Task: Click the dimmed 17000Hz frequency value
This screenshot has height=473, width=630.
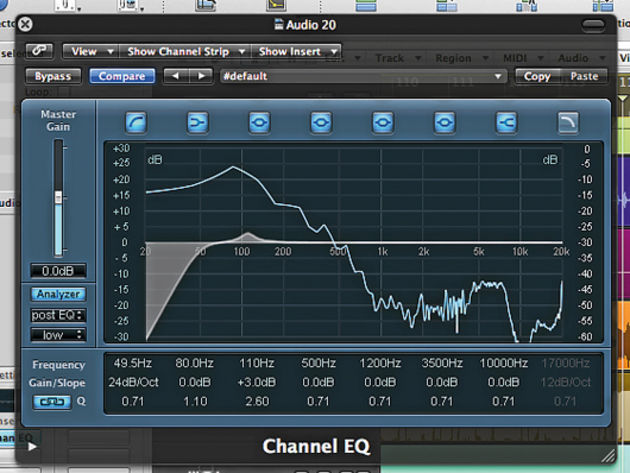Action: [565, 363]
